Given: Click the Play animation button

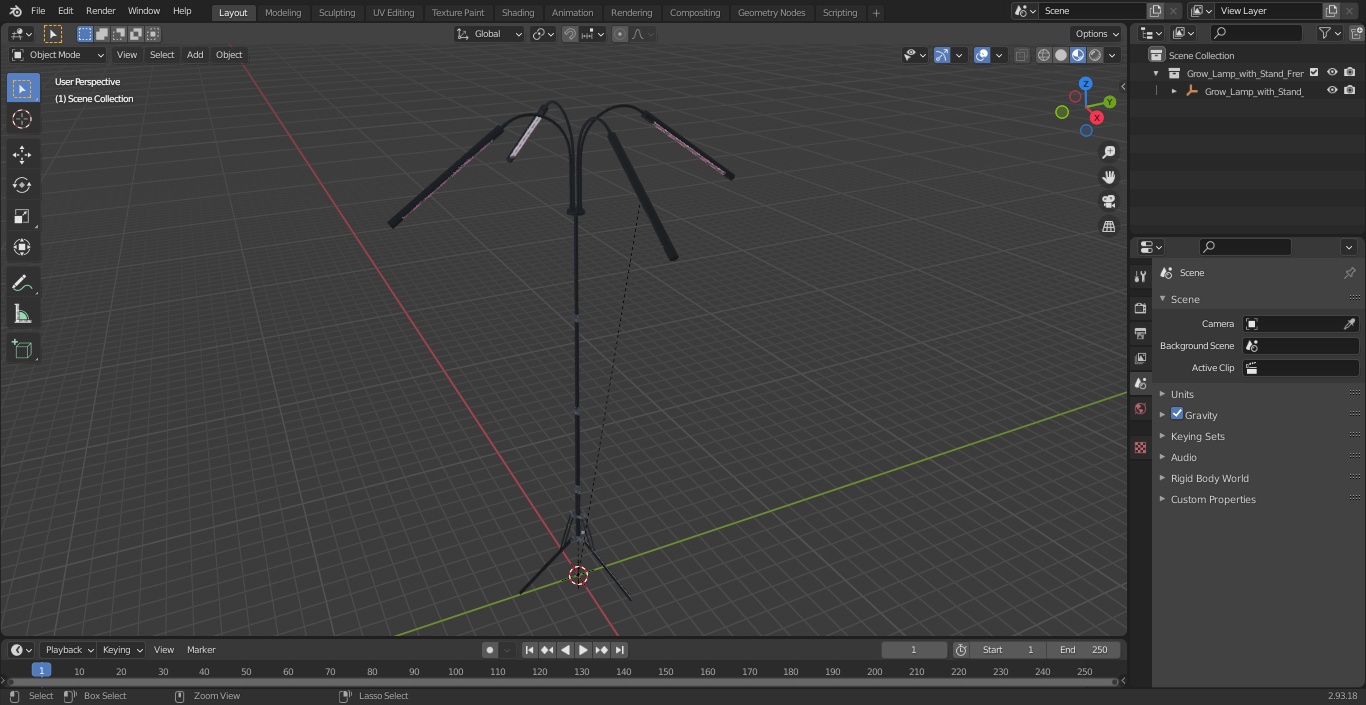Looking at the screenshot, I should (583, 650).
